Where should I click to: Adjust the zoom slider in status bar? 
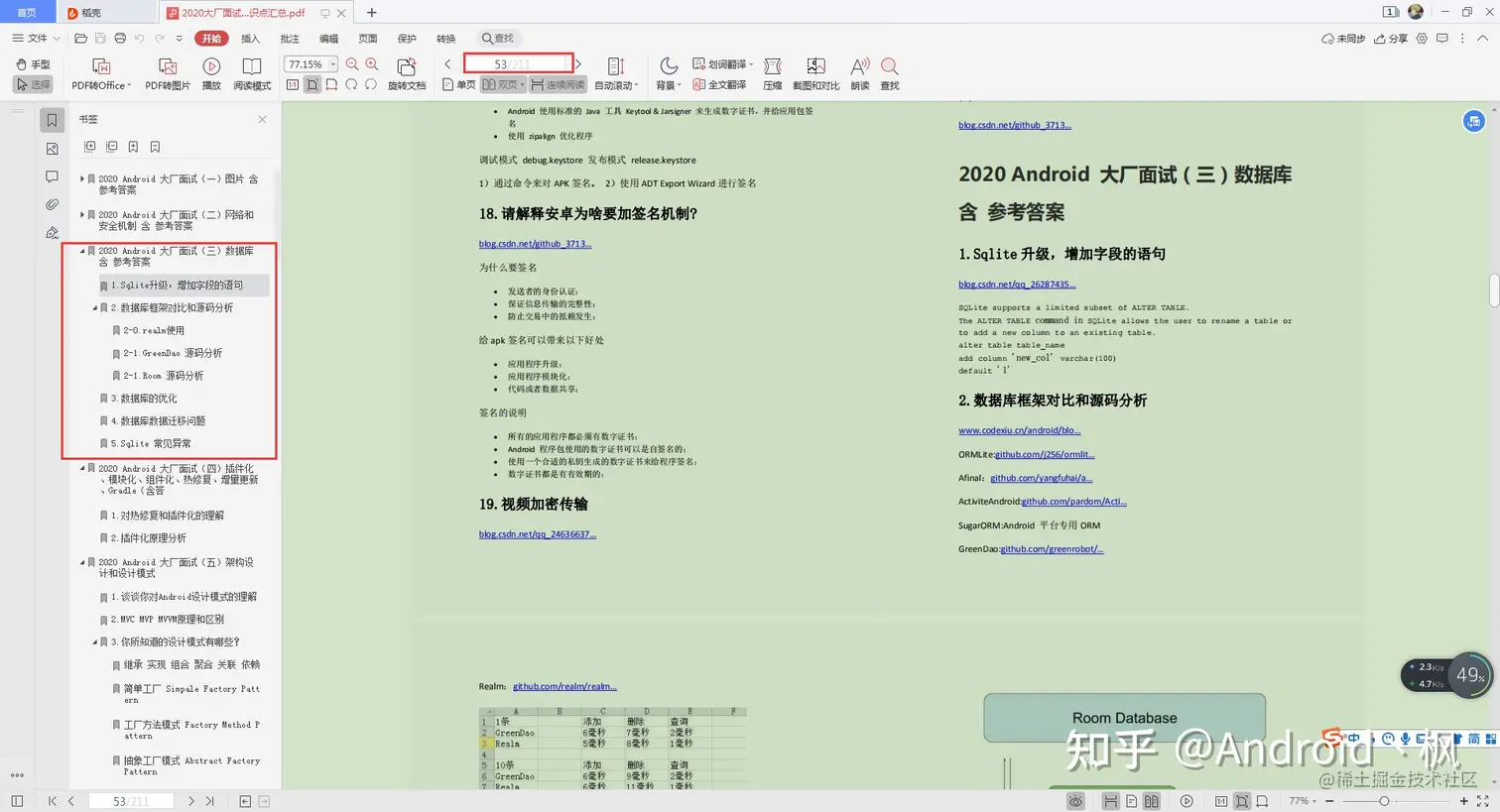[1384, 801]
